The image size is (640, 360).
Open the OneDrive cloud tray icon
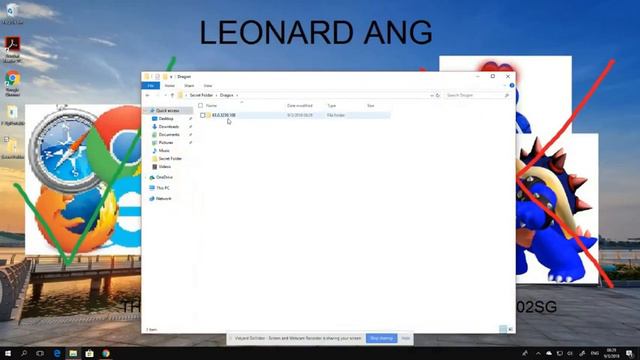point(549,353)
